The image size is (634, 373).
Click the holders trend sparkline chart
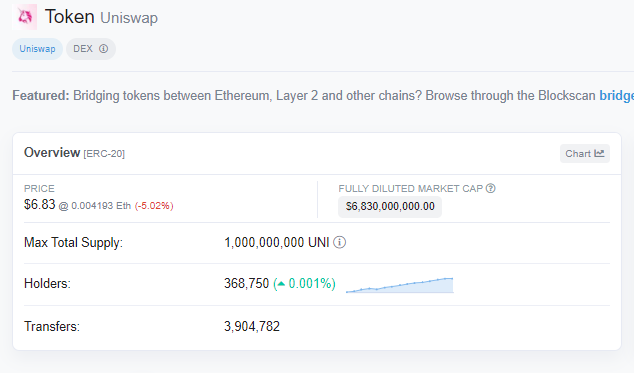coord(399,285)
